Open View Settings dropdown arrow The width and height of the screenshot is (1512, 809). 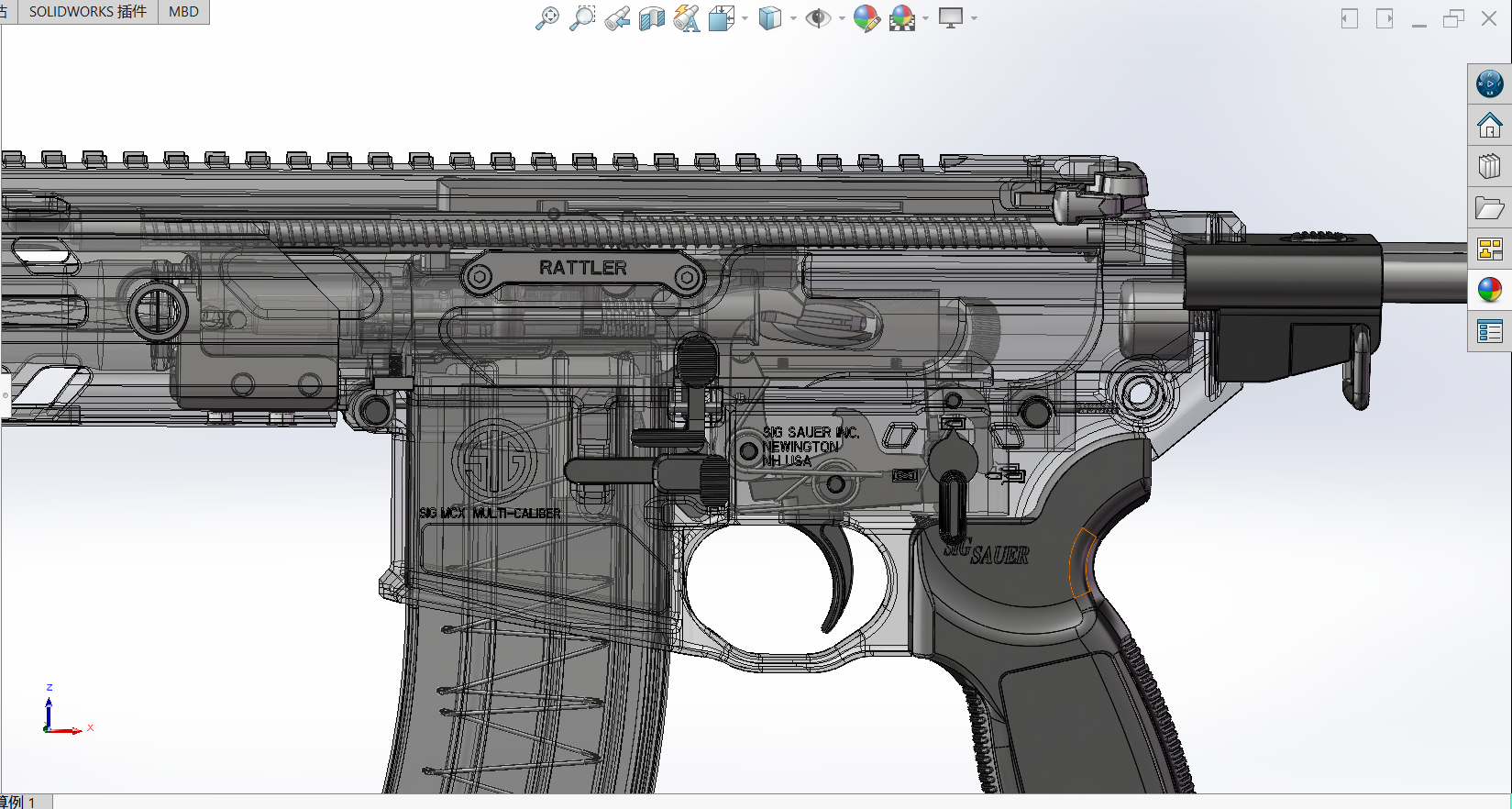click(x=974, y=18)
